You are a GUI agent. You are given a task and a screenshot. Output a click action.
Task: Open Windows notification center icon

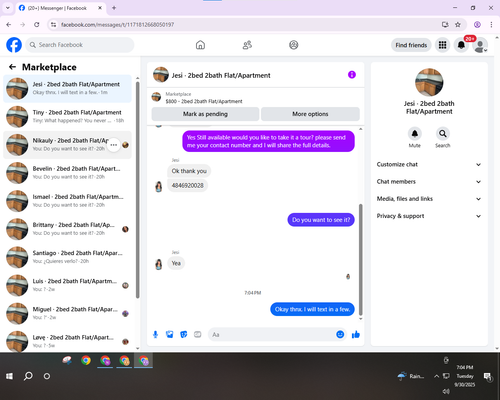[487, 376]
